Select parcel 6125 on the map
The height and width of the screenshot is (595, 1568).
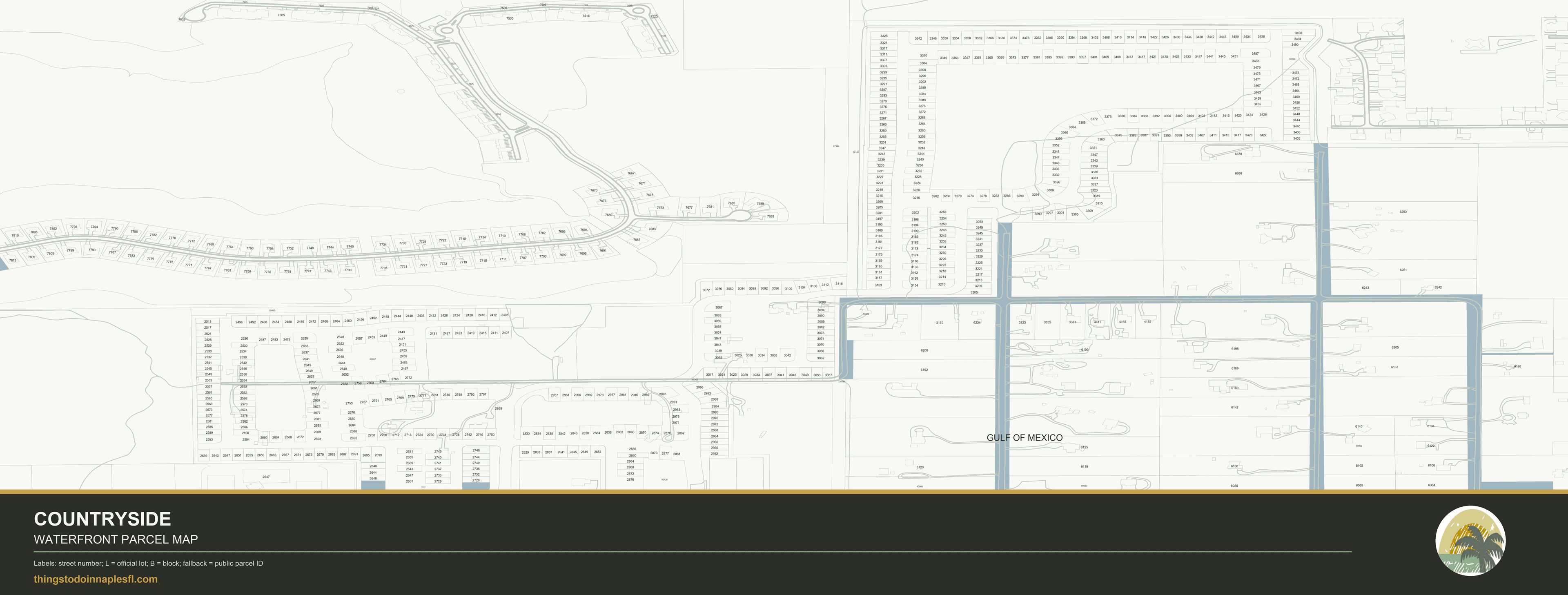1084,448
